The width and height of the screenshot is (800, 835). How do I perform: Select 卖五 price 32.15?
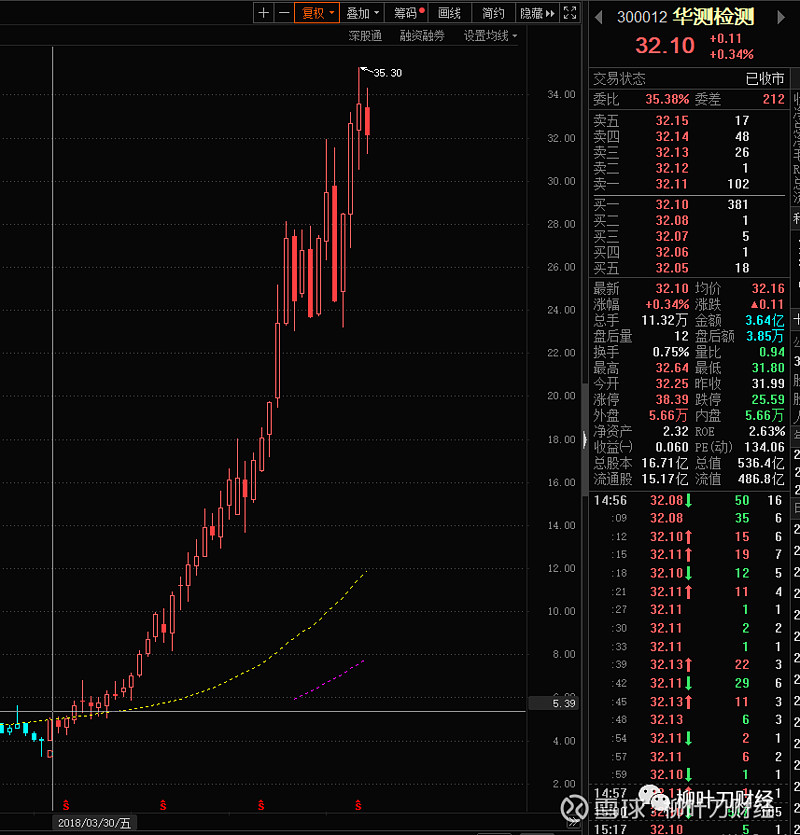[x=672, y=121]
